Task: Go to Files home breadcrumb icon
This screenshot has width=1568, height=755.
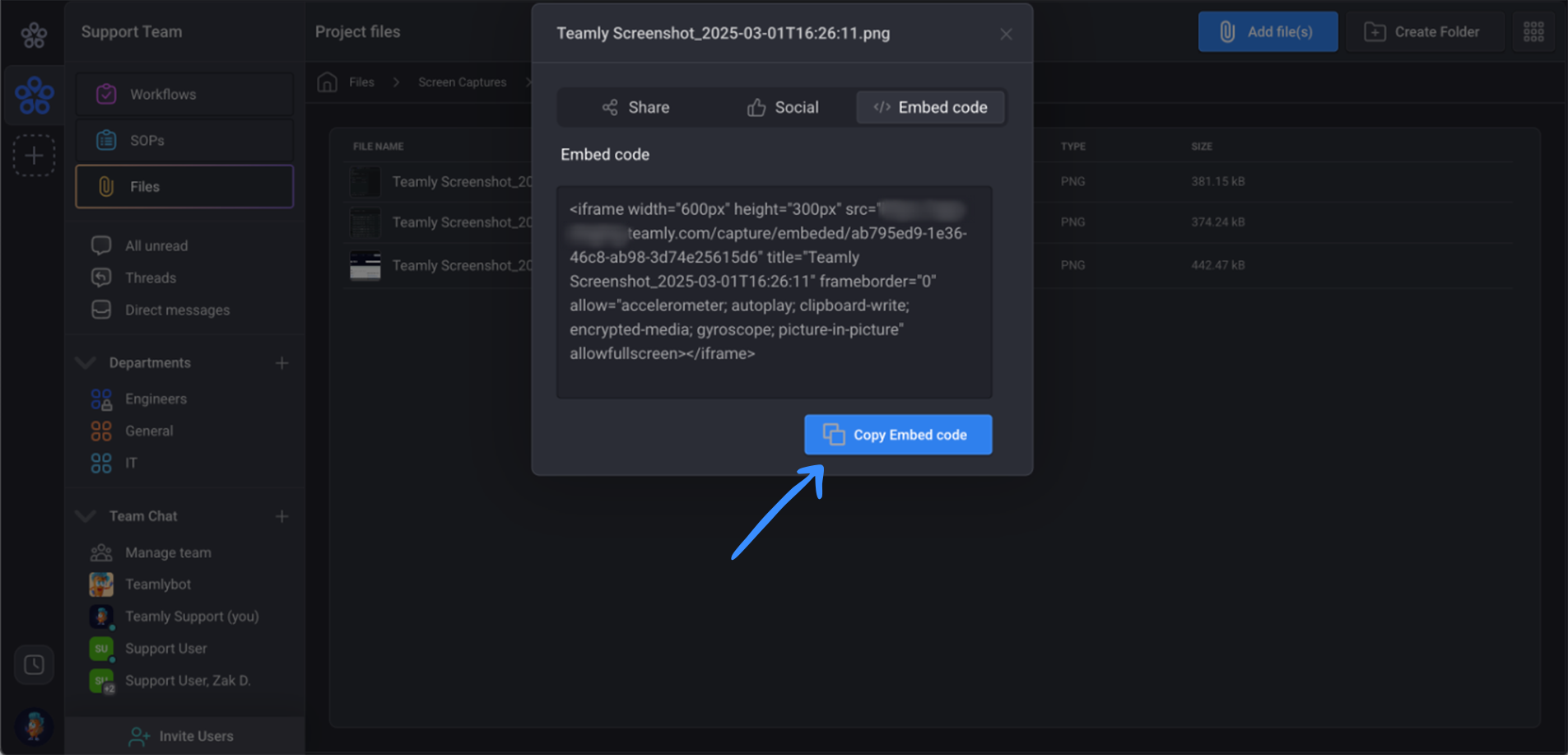Action: 328,82
